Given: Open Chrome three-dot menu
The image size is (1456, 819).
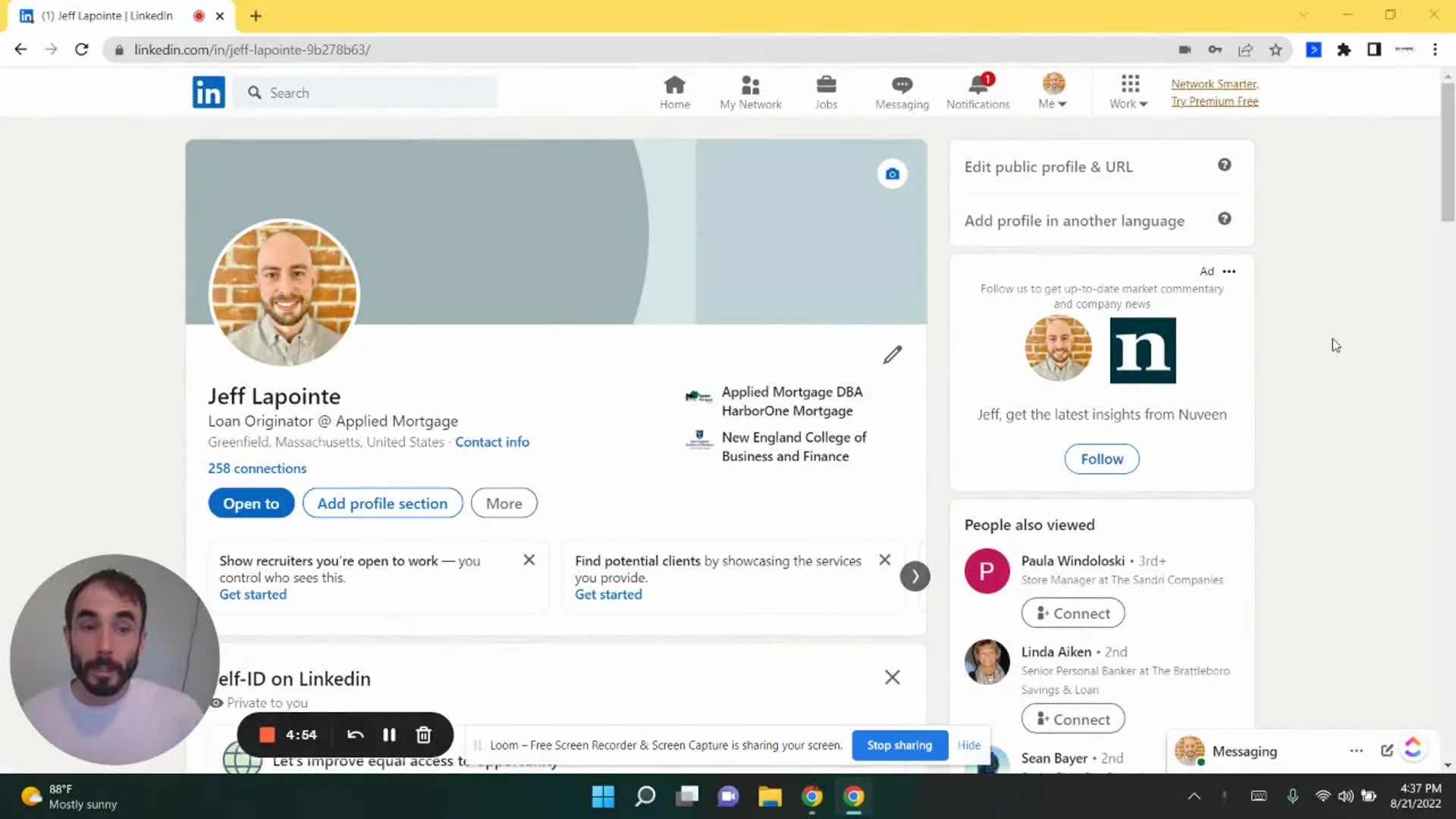Looking at the screenshot, I should coord(1435,50).
